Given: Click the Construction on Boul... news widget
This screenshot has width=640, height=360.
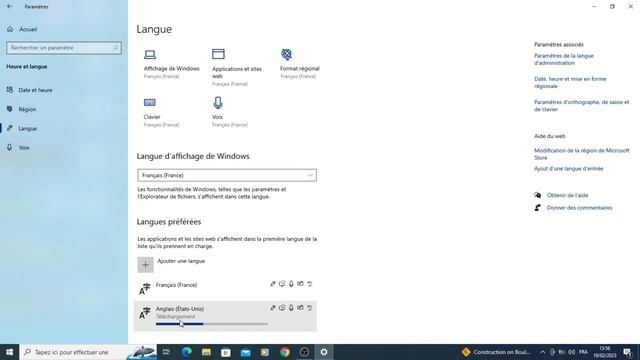Looking at the screenshot, I should pos(496,352).
